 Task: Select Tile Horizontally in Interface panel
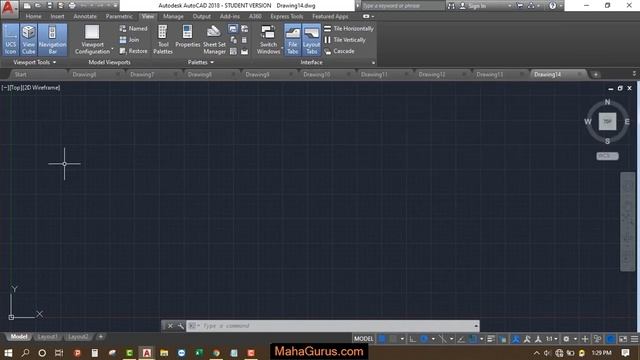pyautogui.click(x=349, y=29)
